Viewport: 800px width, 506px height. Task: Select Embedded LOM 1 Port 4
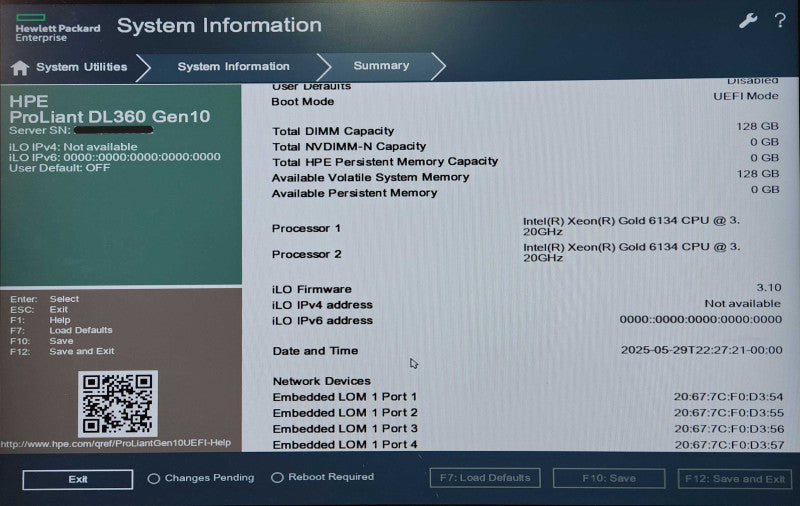click(x=345, y=445)
